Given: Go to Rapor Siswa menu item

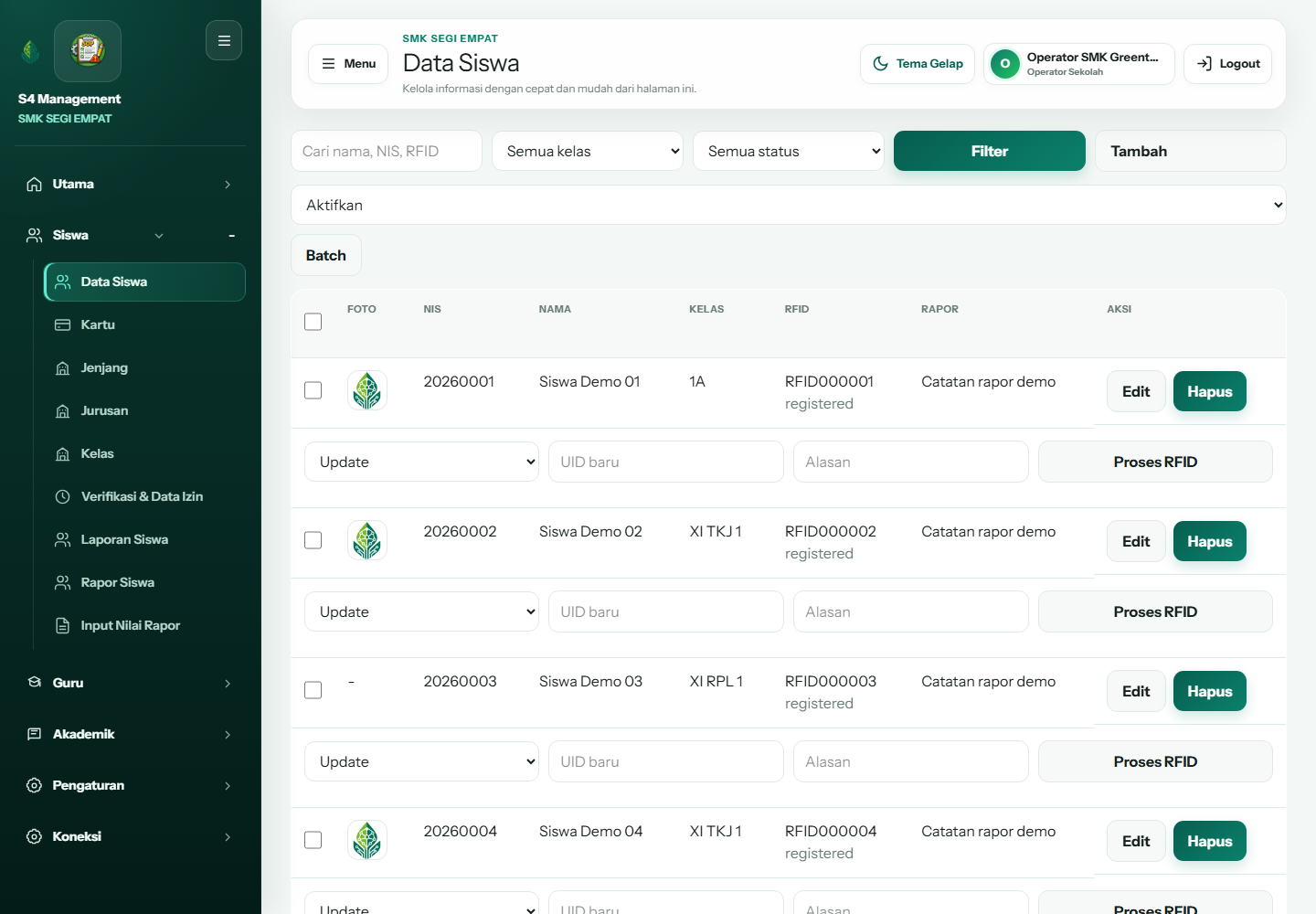Looking at the screenshot, I should coord(145,583).
